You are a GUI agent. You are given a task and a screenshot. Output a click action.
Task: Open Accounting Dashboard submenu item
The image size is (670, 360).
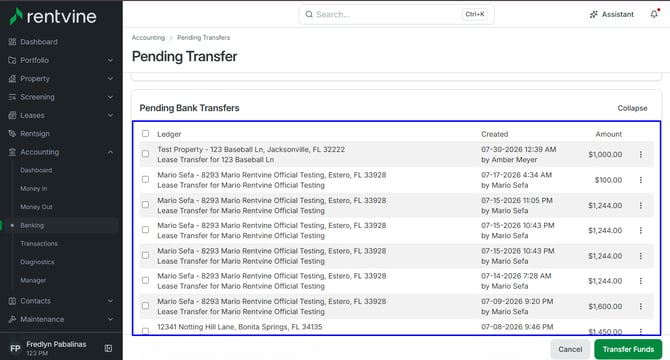pos(36,170)
